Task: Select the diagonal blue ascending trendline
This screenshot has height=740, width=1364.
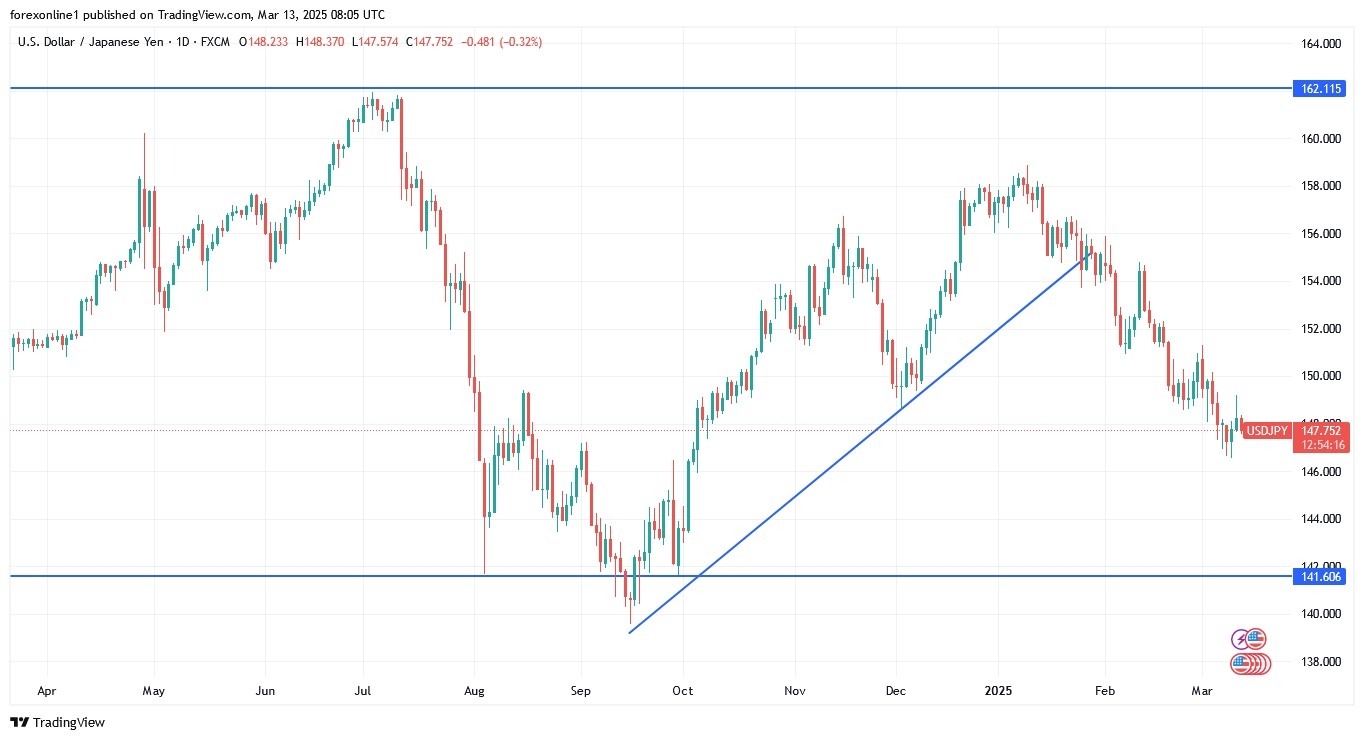Action: pos(860,443)
